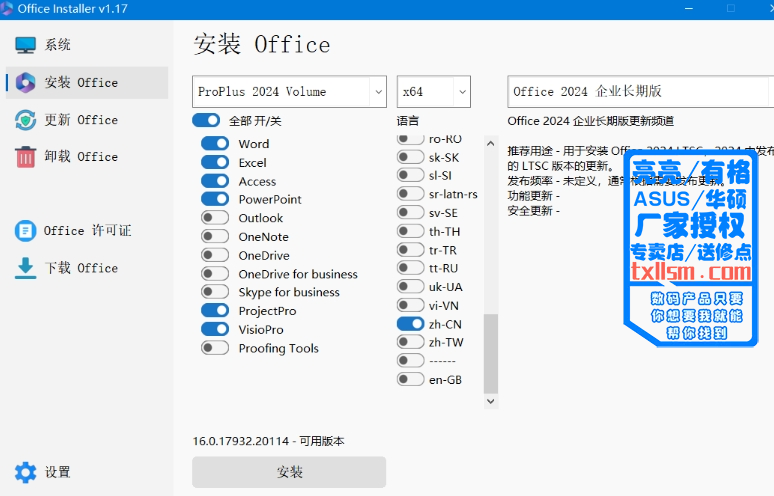Turn on the OneDrive toggle

coord(215,255)
